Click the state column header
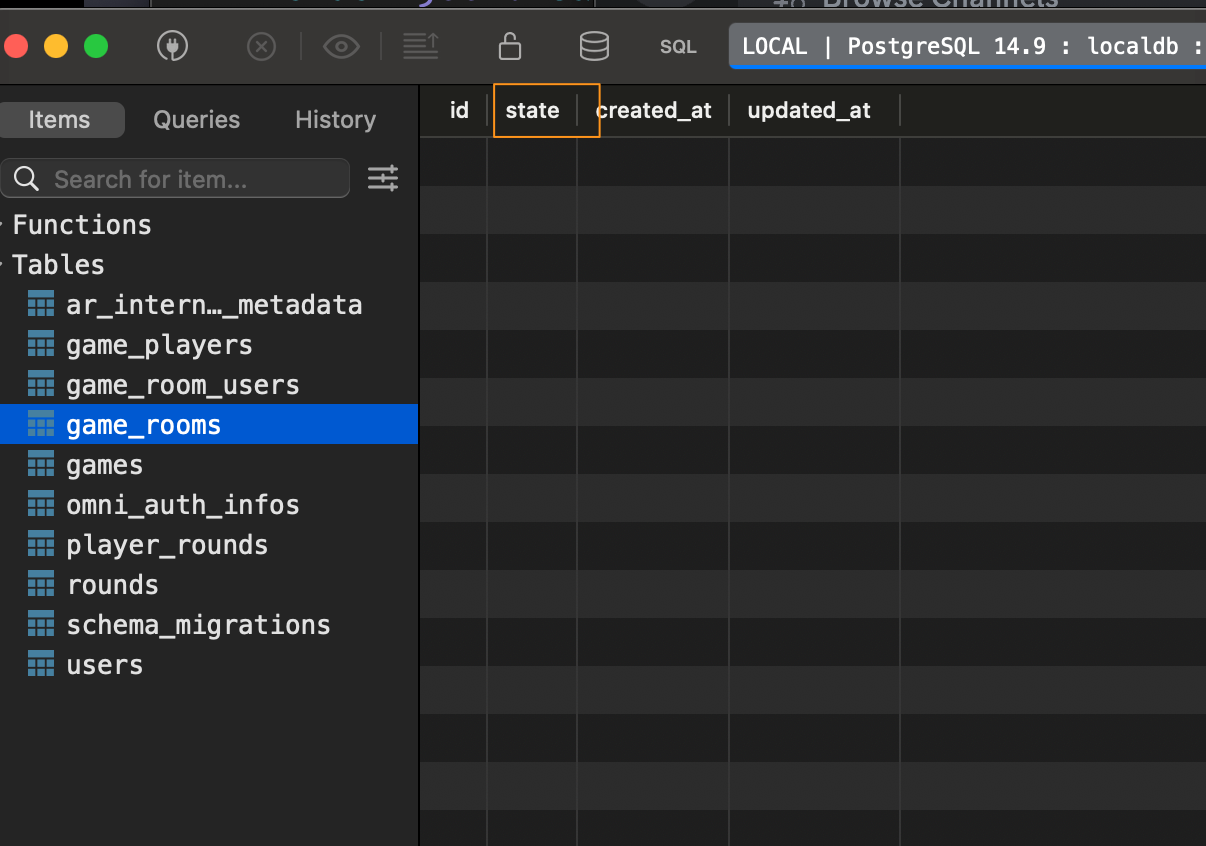1206x846 pixels. coord(532,111)
